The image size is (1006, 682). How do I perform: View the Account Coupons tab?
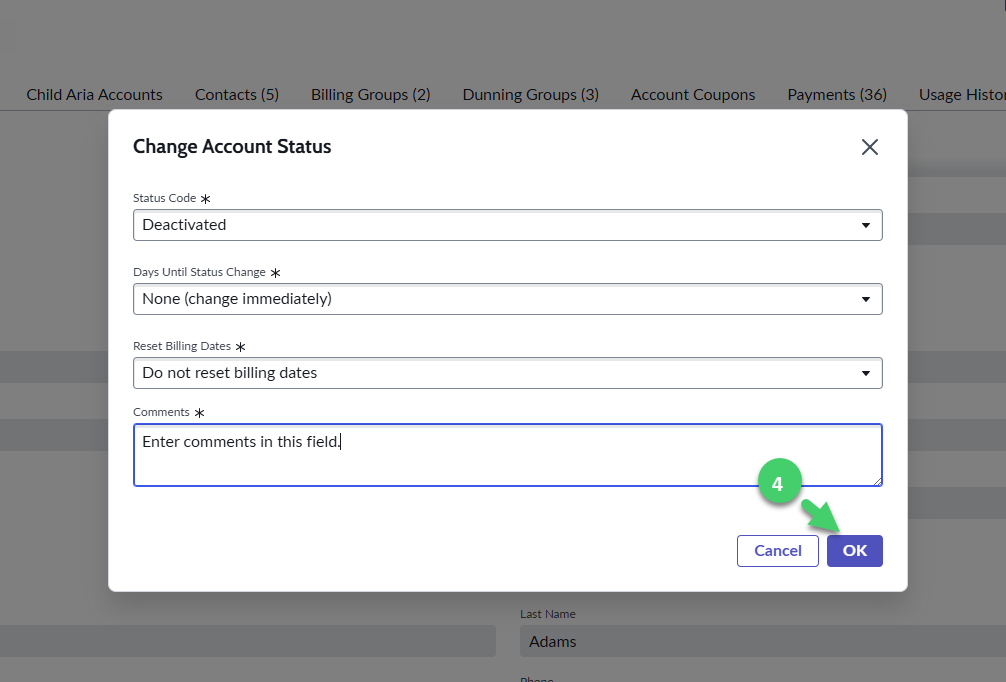[692, 94]
